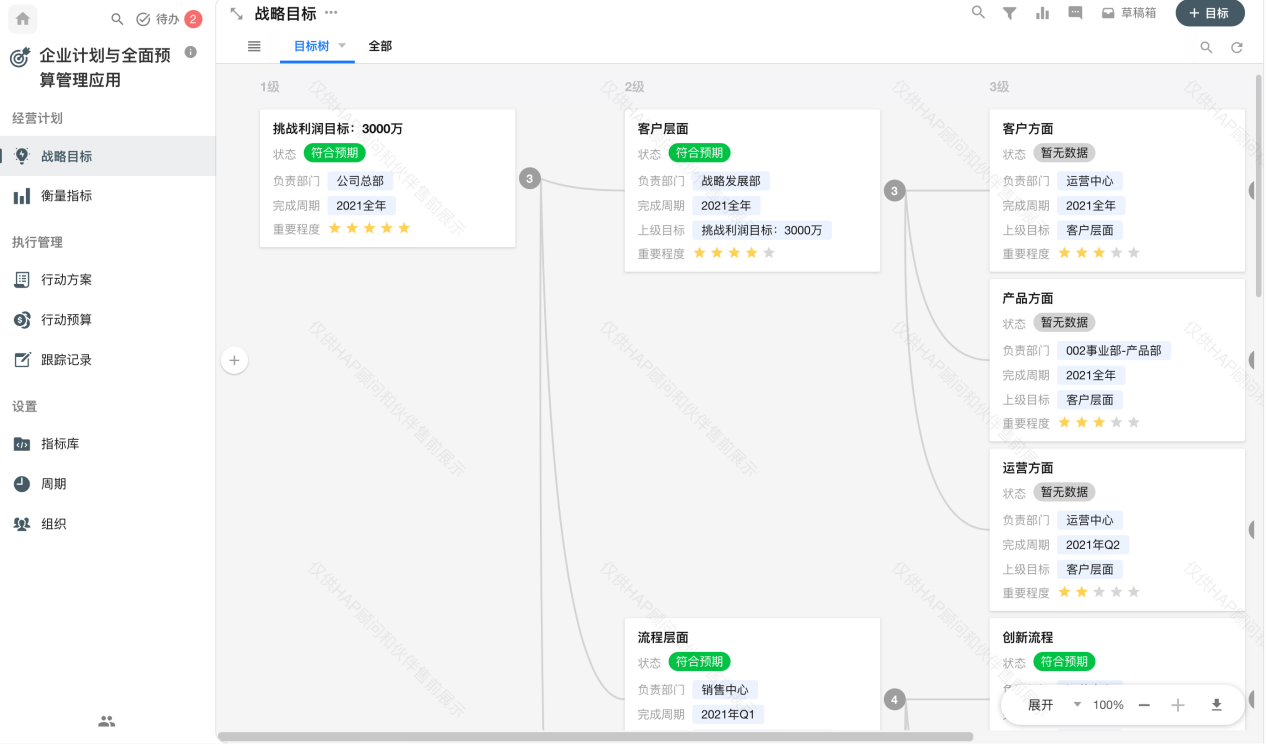Open sidebar search magnifier icon
Screen dimensions: 1266x744
(x=117, y=19)
